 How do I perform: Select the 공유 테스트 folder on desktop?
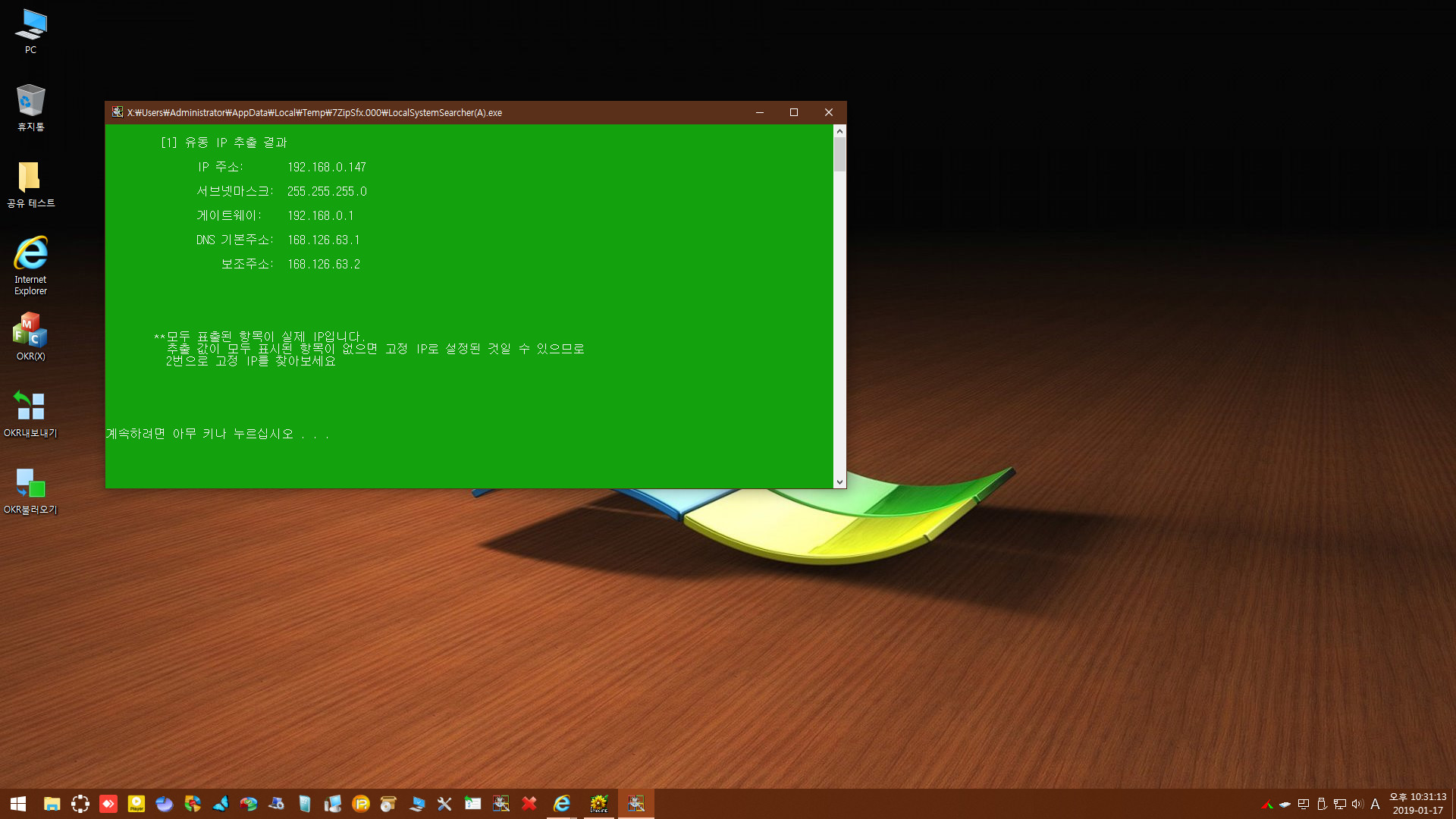[30, 184]
